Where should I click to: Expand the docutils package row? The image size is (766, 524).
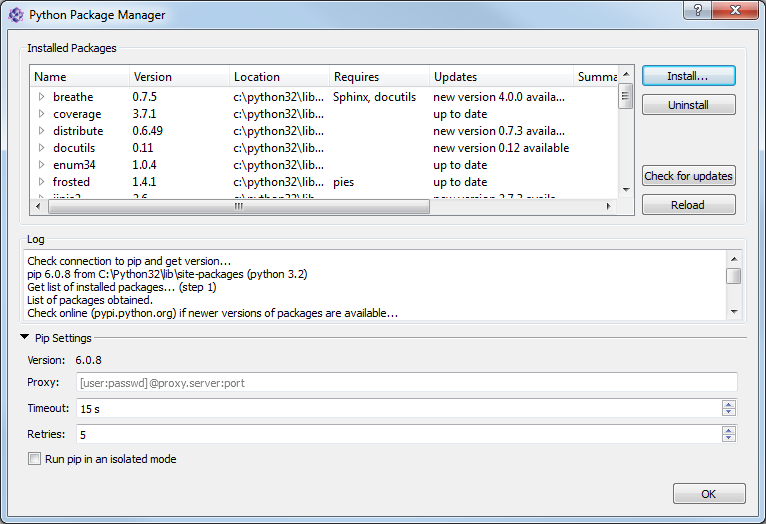coord(42,147)
